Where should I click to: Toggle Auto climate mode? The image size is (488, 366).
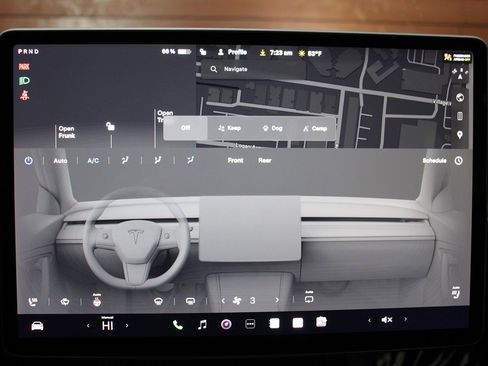60,161
